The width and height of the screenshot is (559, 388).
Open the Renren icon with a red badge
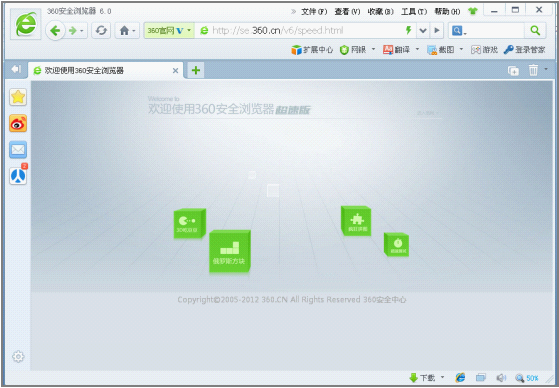pyautogui.click(x=18, y=175)
